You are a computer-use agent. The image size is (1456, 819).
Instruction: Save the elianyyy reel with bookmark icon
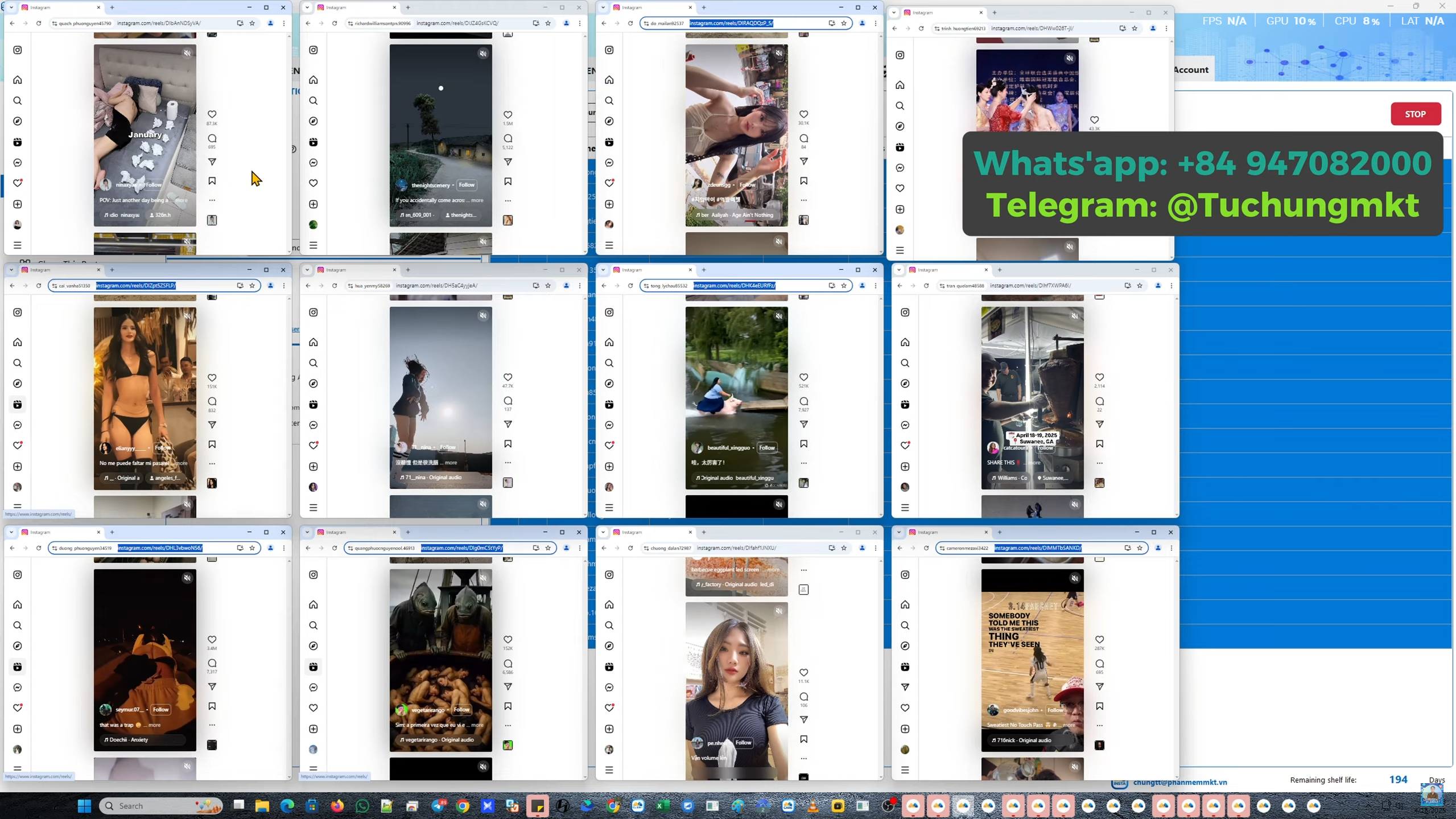tap(212, 444)
